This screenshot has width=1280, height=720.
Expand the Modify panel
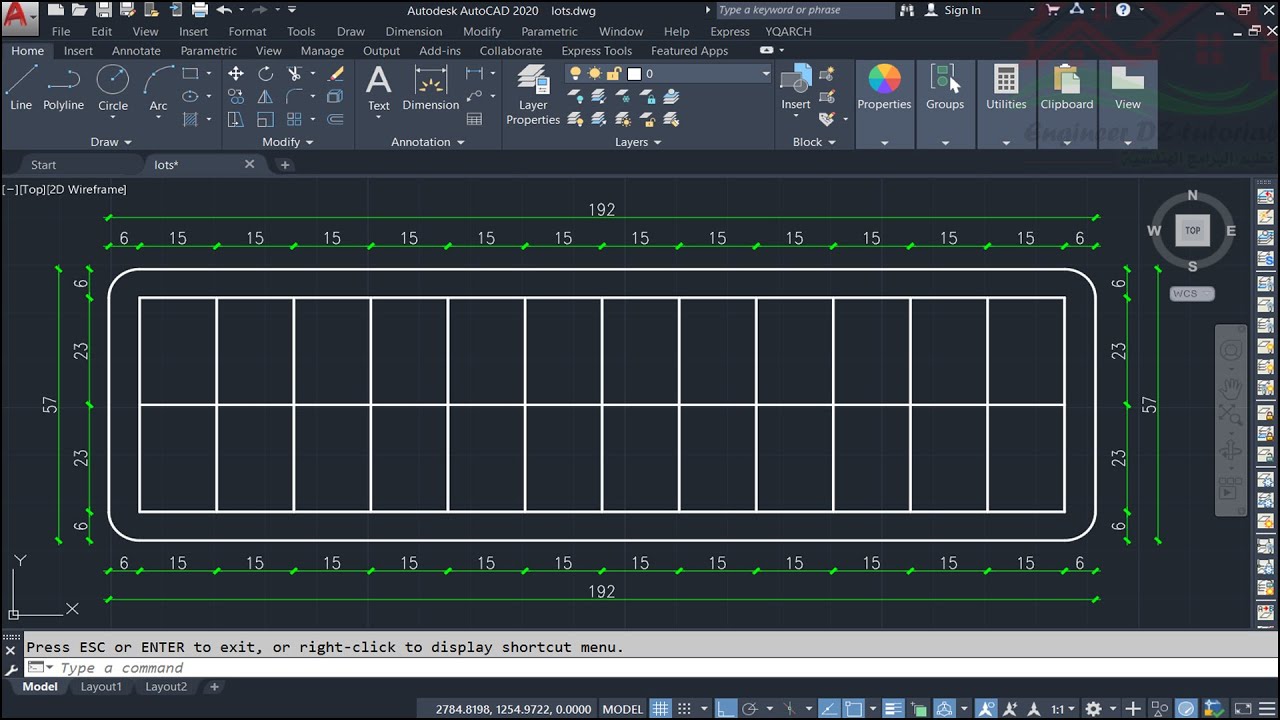point(288,142)
